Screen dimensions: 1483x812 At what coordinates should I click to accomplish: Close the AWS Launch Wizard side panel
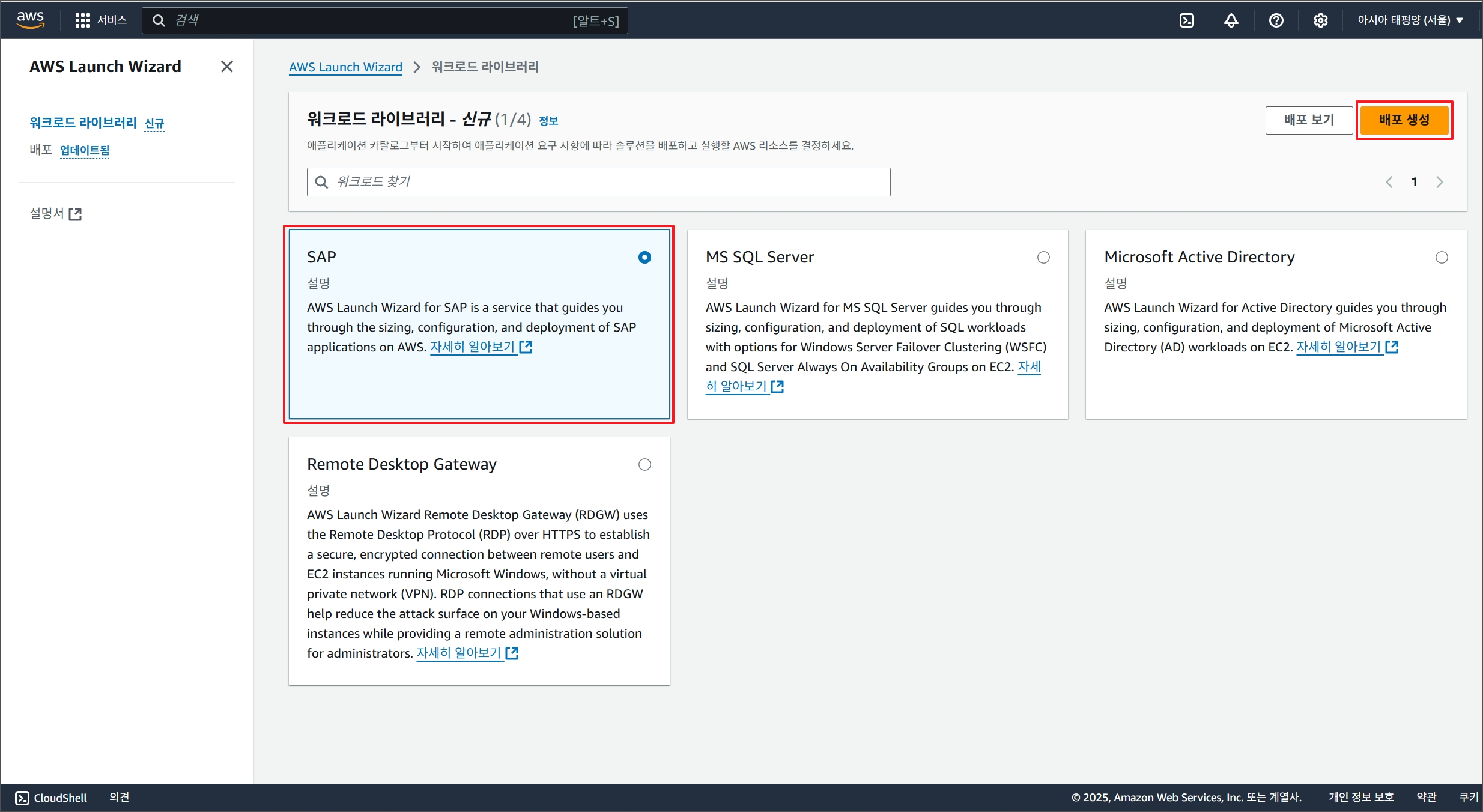click(226, 66)
